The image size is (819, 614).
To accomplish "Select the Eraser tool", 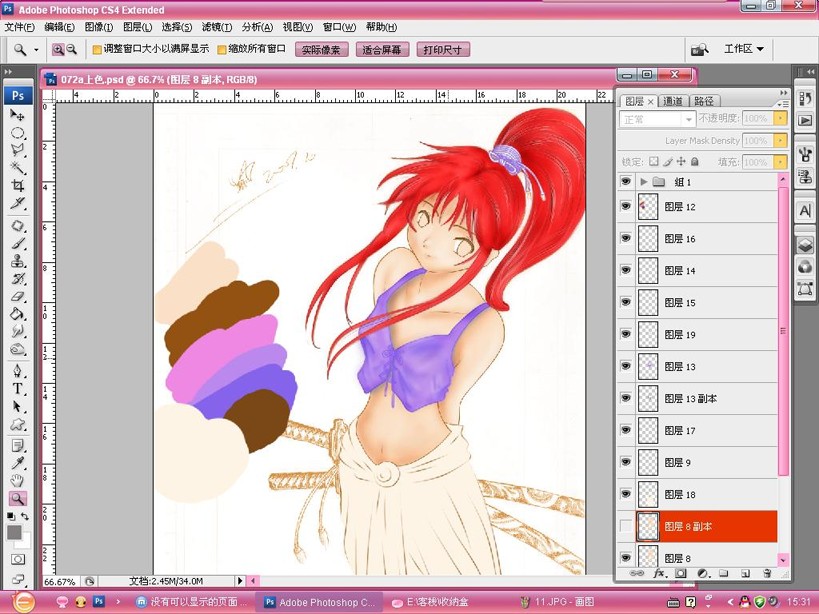I will (18, 296).
